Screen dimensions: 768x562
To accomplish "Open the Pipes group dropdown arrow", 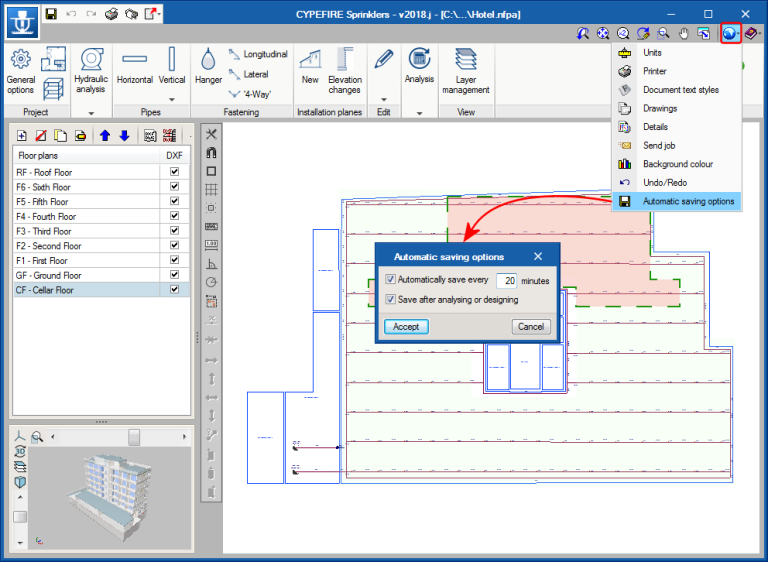I will pos(172,100).
